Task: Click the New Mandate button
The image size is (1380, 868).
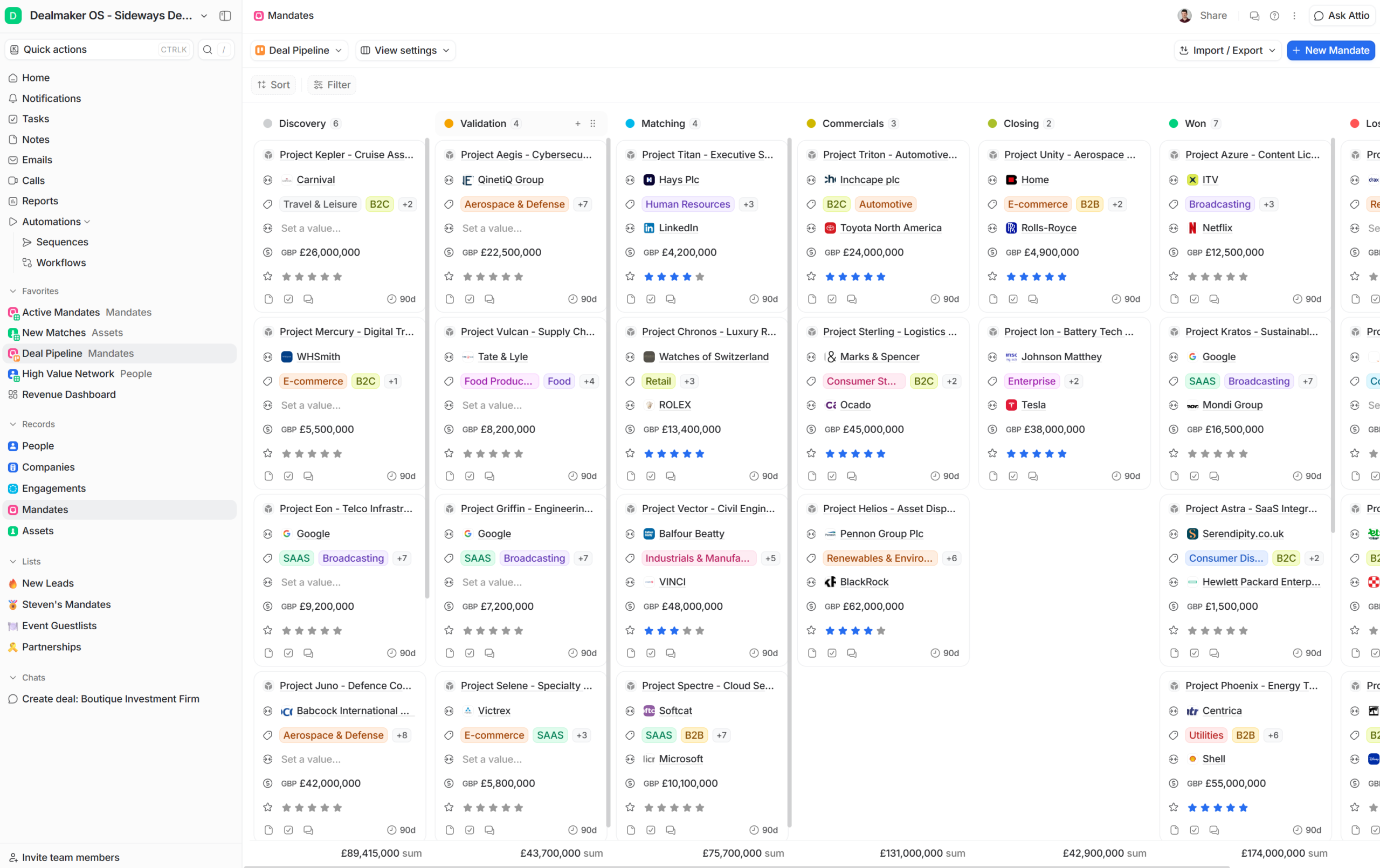Action: (1330, 51)
